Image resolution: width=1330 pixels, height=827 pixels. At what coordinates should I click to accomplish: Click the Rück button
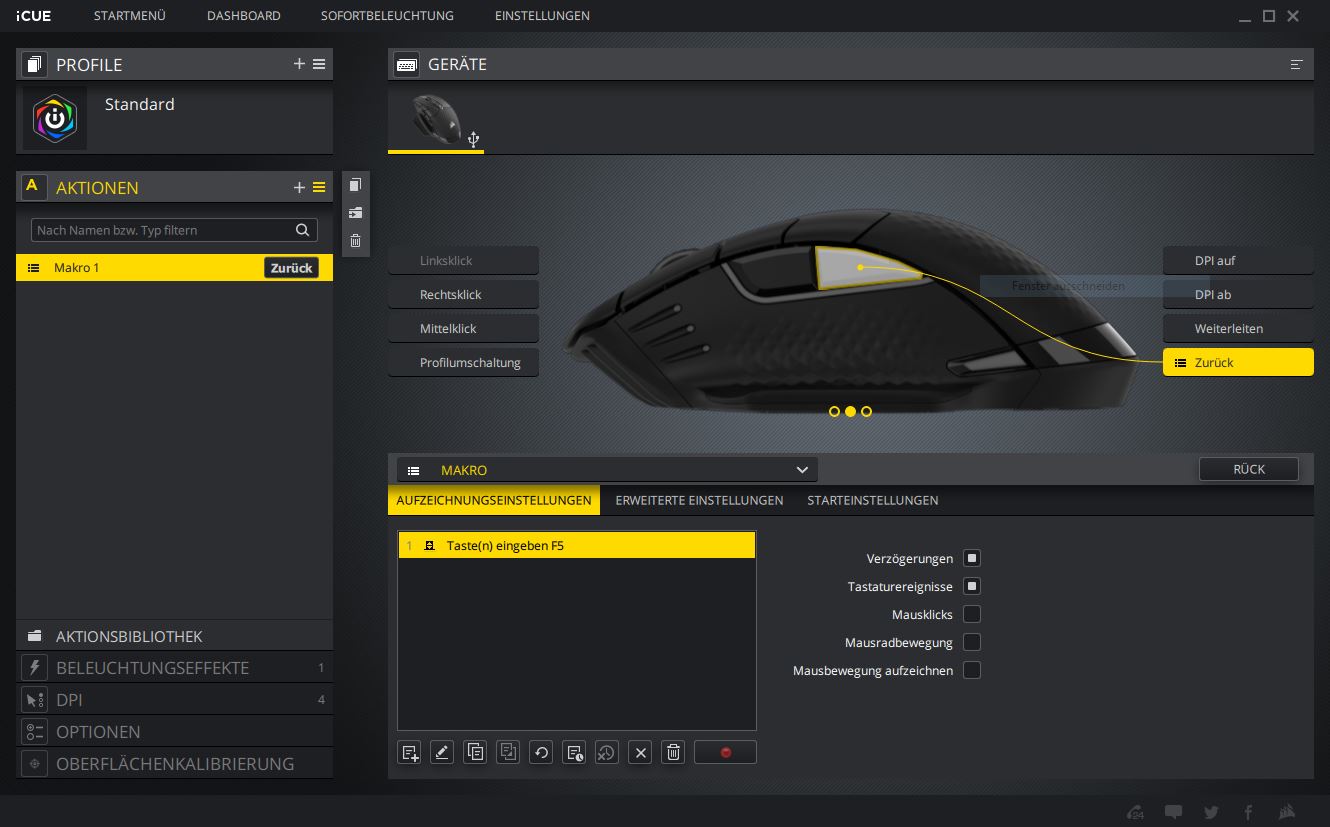(1249, 469)
